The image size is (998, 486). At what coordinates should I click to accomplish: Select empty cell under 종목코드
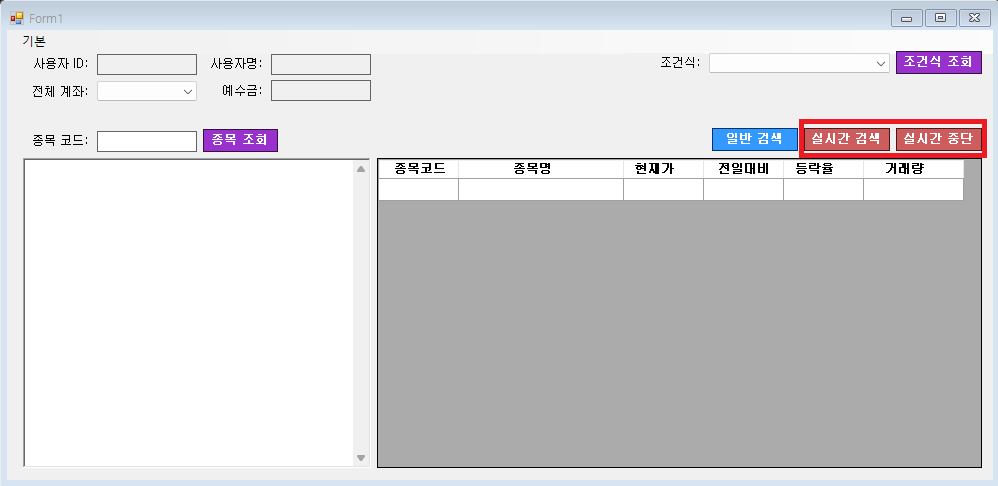click(418, 190)
